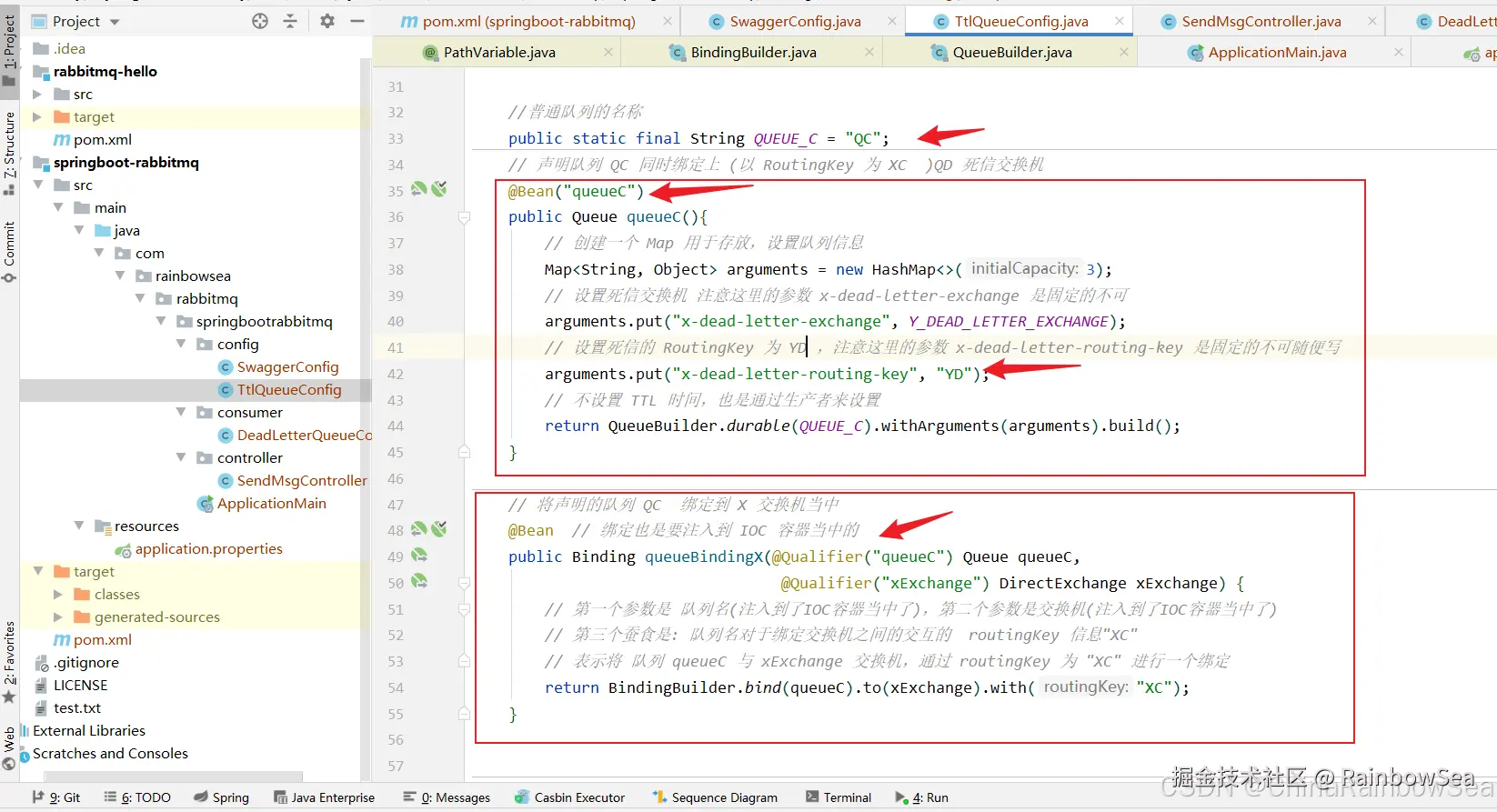Open the Run tool window
Image resolution: width=1497 pixels, height=812 pixels.
pos(921,797)
